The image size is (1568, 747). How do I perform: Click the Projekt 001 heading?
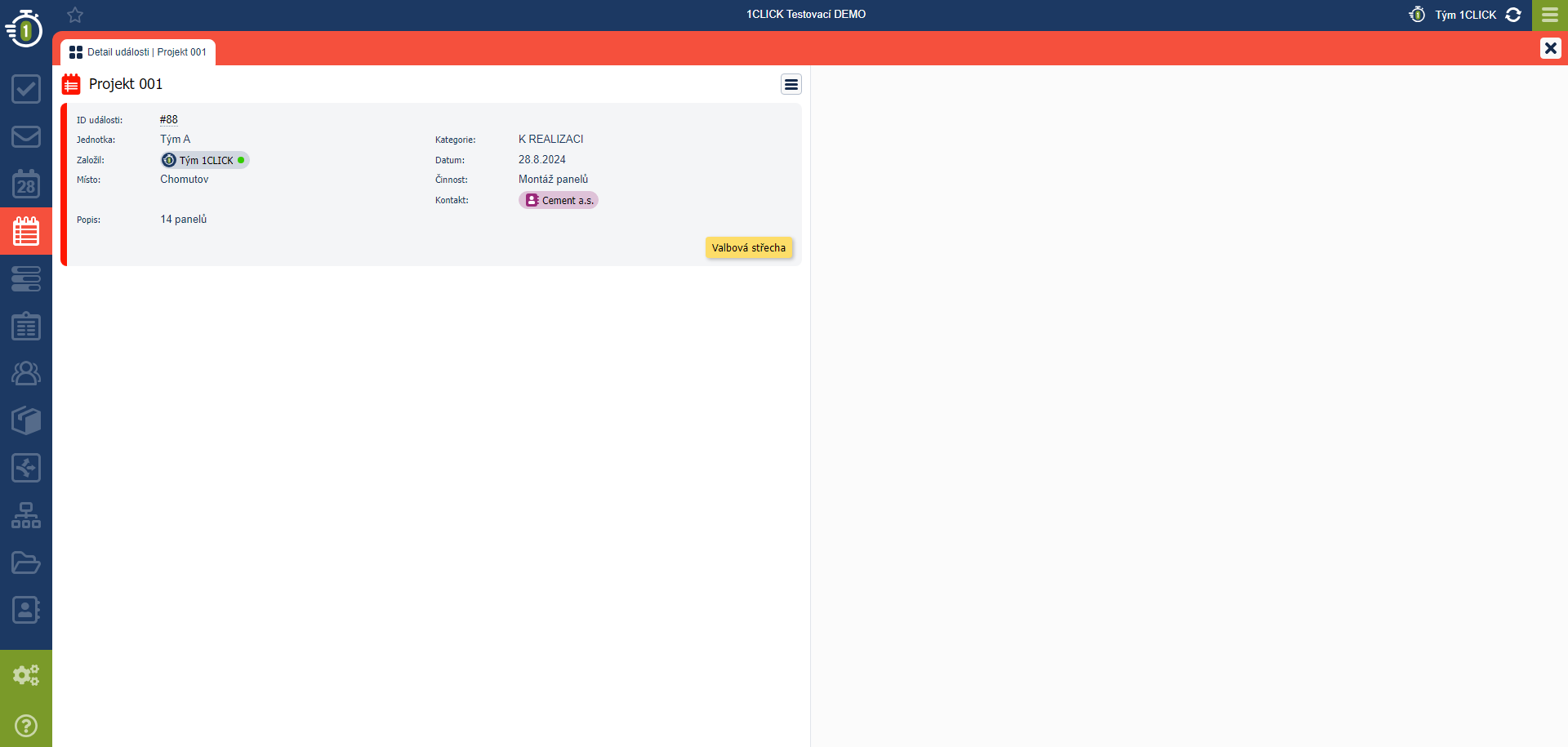point(126,84)
